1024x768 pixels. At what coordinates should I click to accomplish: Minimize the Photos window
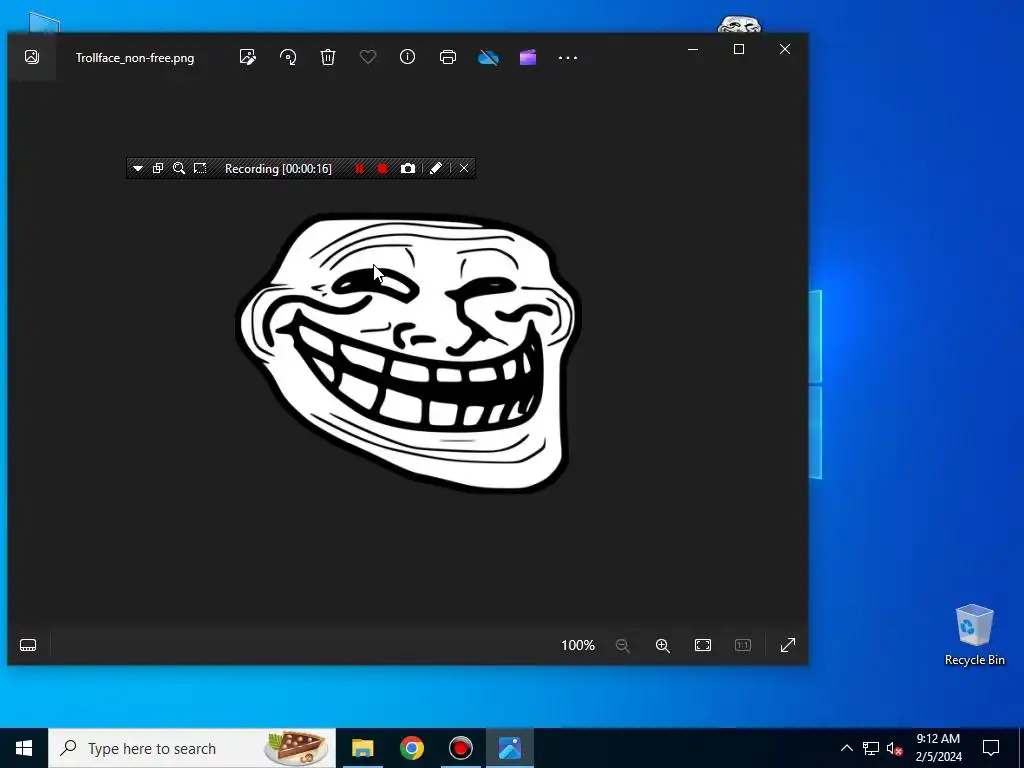(x=693, y=49)
